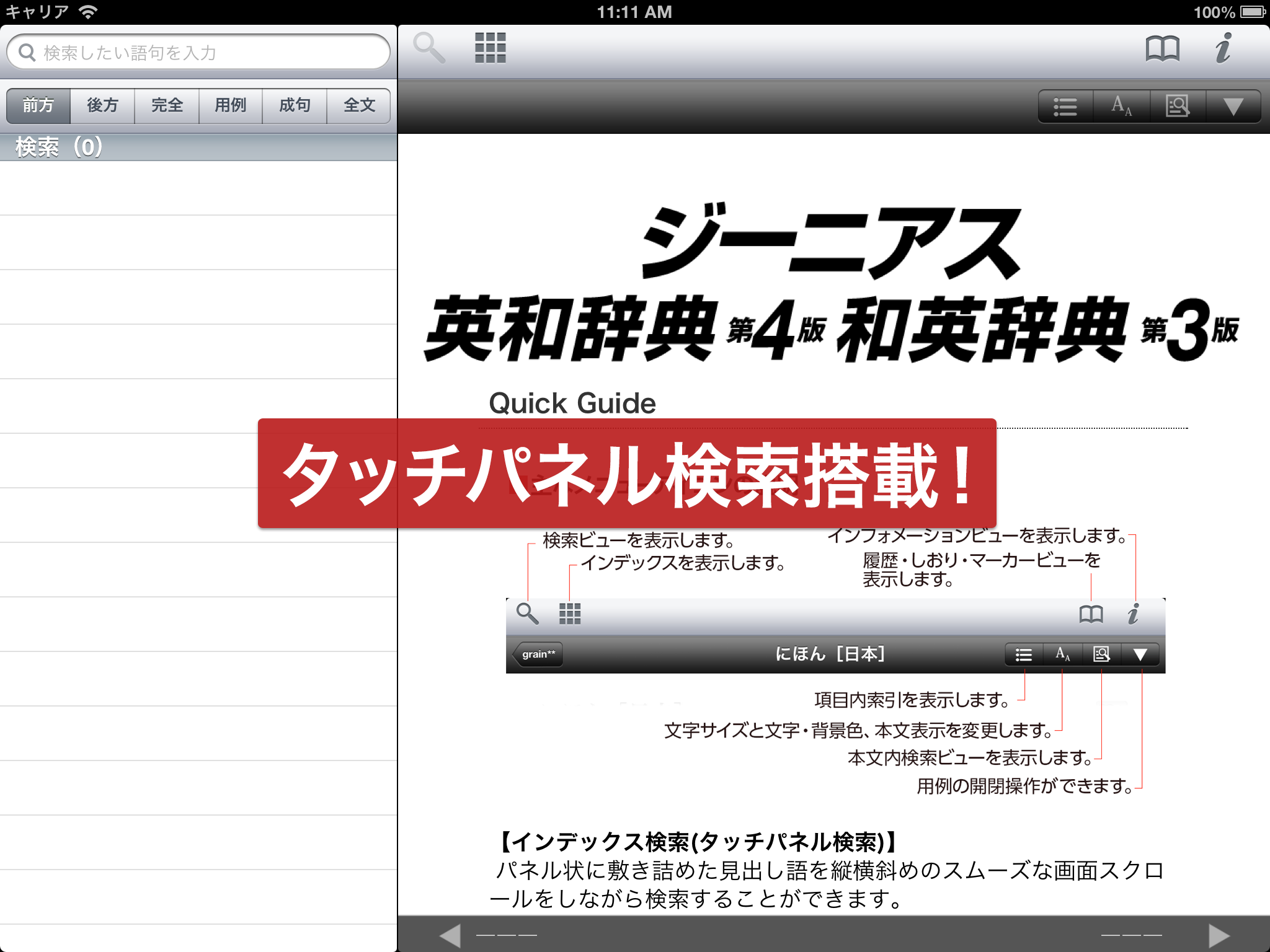Show in-entry index list icon

click(x=1065, y=107)
